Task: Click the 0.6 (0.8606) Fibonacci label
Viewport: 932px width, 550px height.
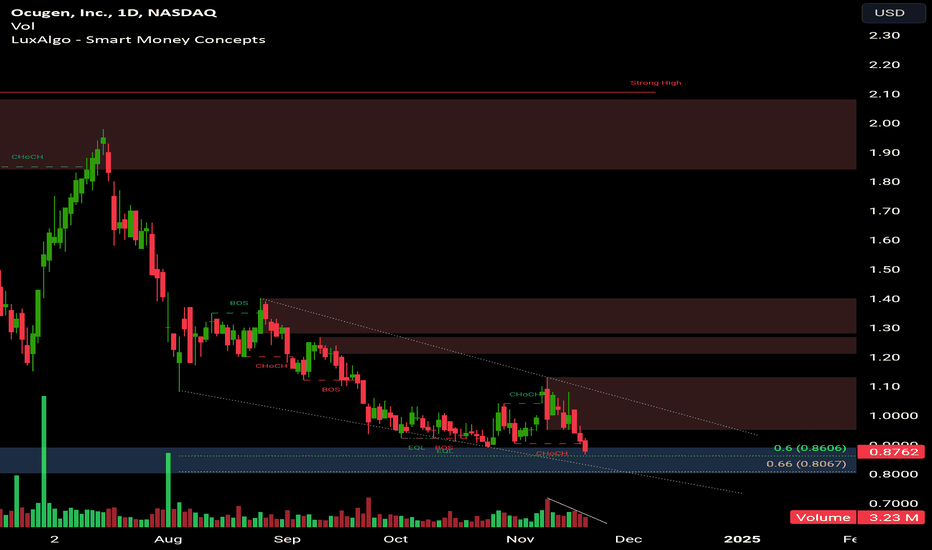Action: [x=810, y=448]
